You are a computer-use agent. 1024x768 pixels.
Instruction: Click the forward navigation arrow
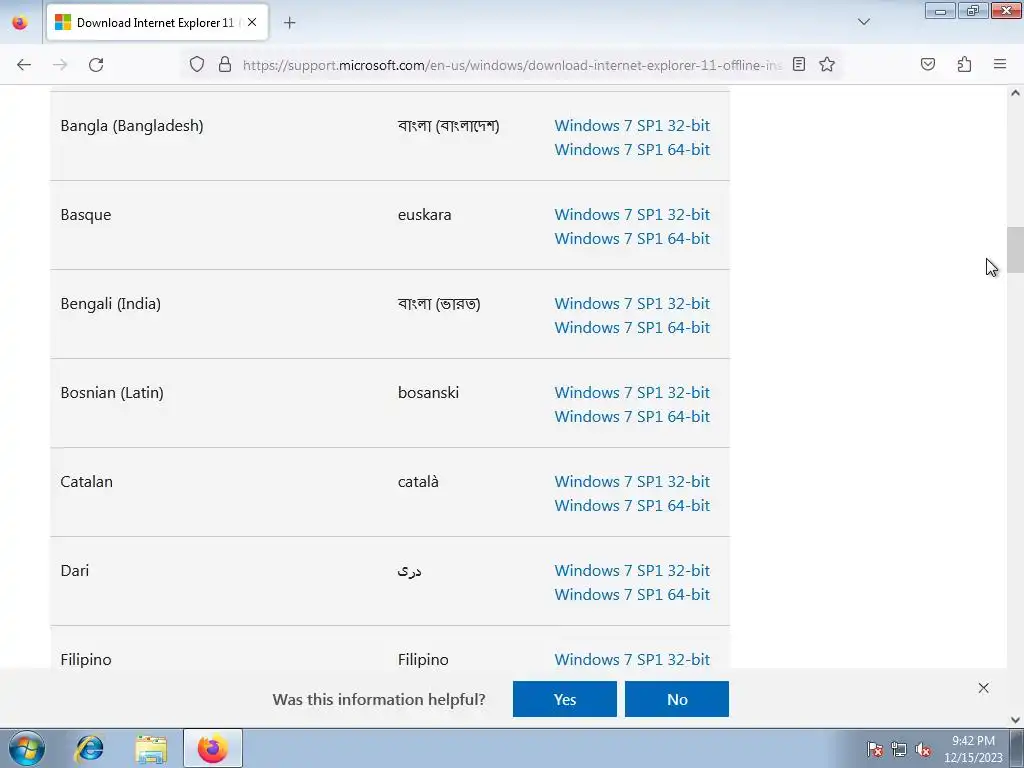pyautogui.click(x=60, y=65)
